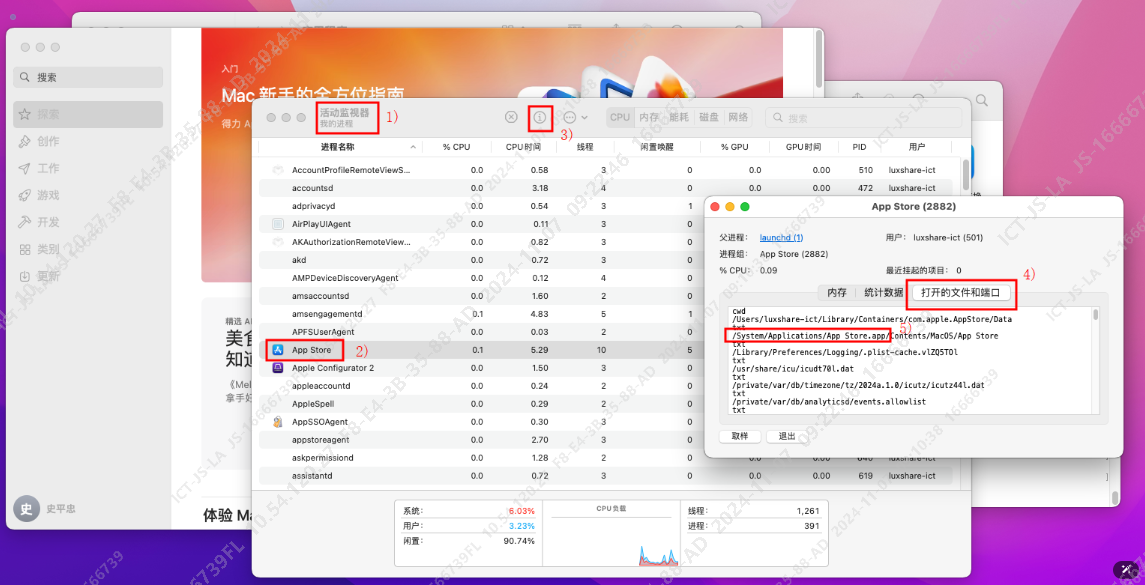
Task: Switch to the CPU tab
Action: [620, 117]
